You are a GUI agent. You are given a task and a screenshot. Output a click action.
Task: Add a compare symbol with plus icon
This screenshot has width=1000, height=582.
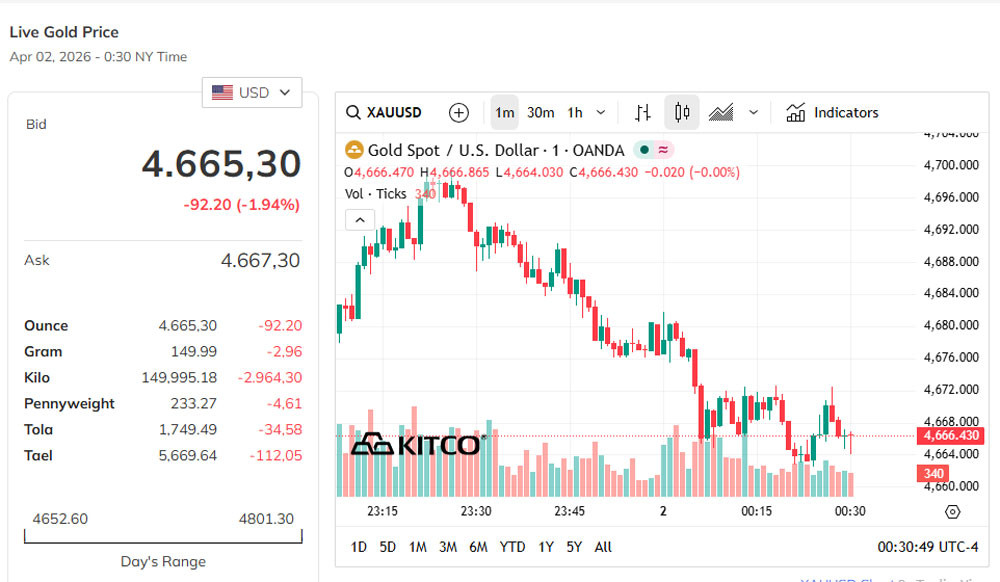(458, 113)
